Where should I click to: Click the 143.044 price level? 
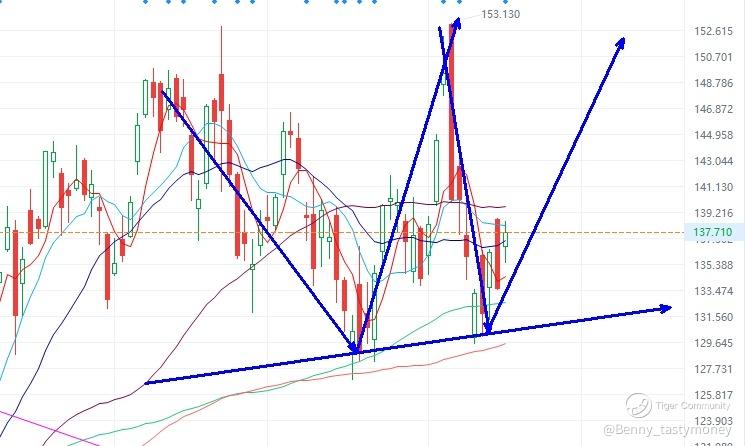(x=713, y=161)
